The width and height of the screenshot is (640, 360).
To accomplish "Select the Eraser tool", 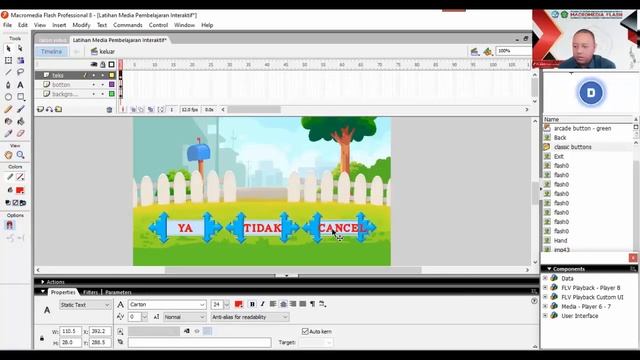I will point(20,133).
